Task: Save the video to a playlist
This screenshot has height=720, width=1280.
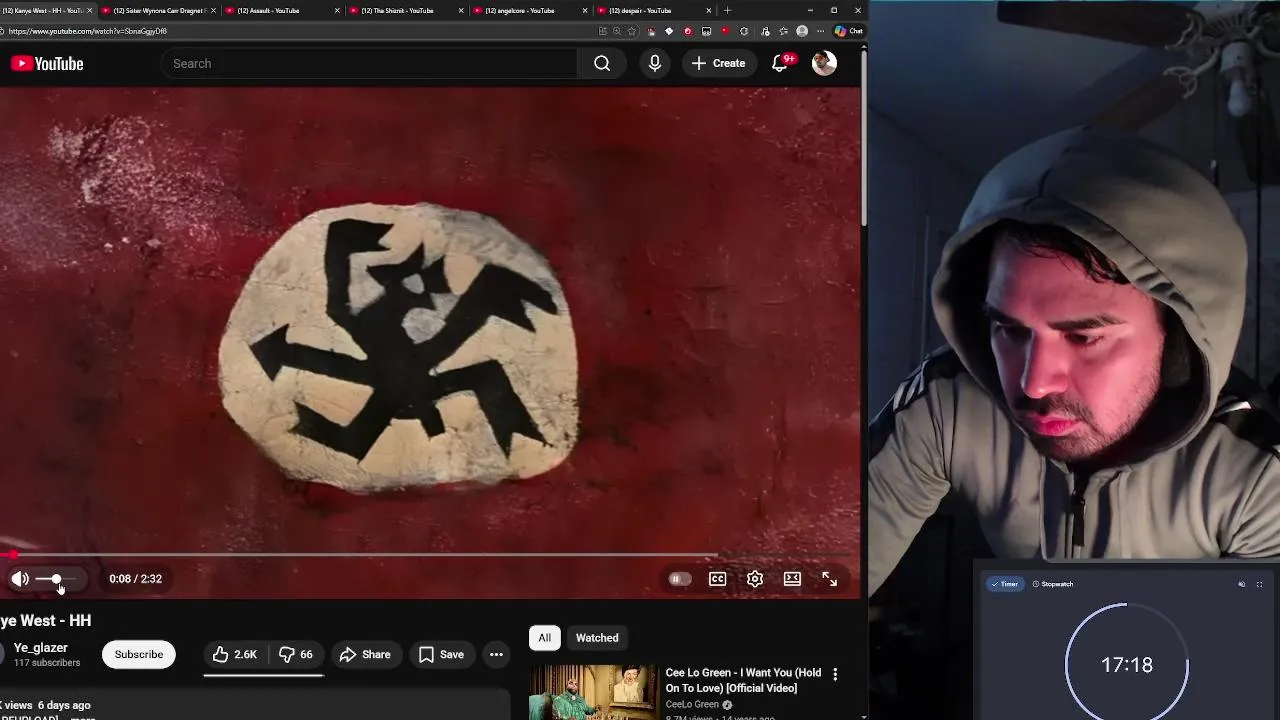Action: point(441,654)
